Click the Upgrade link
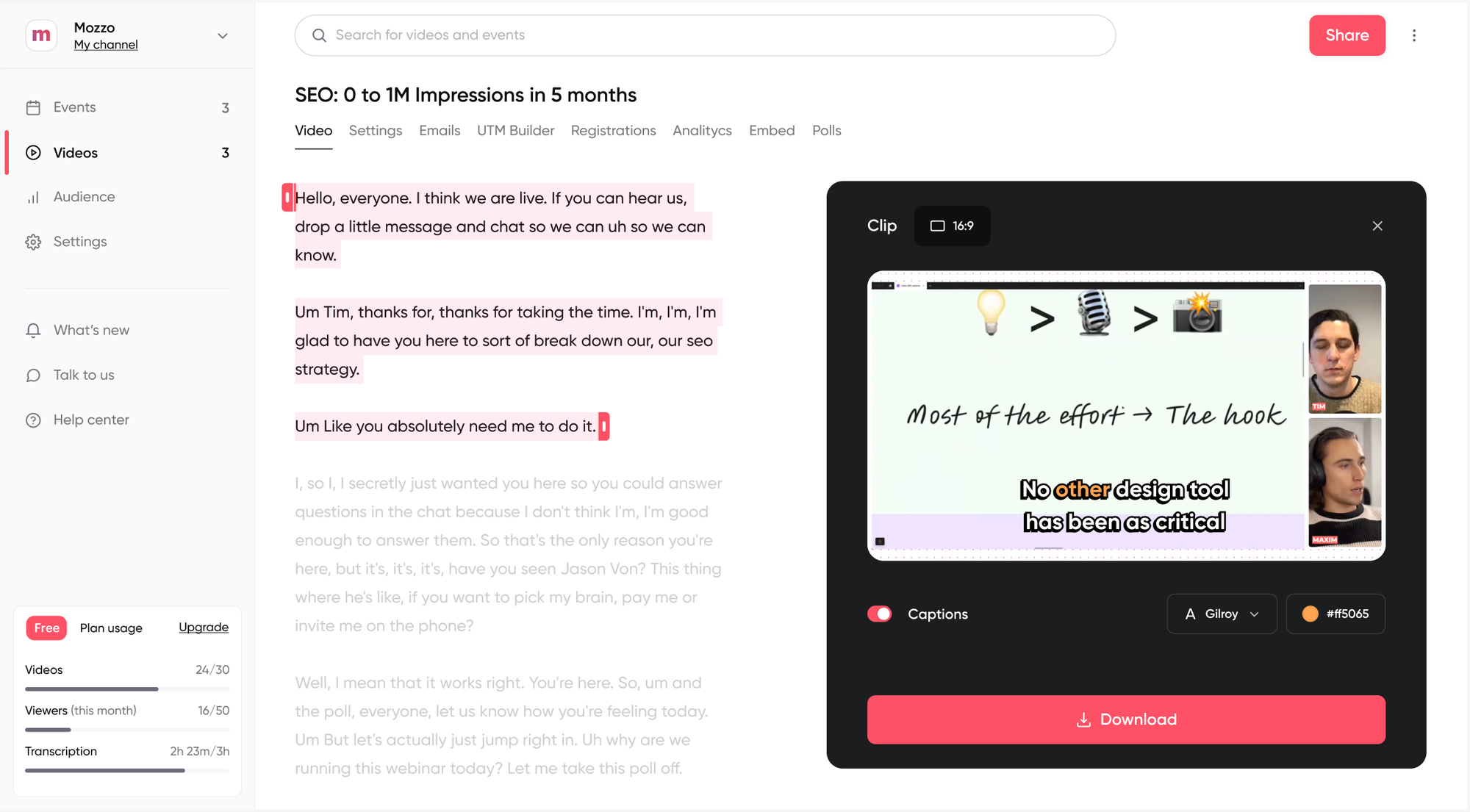Image resolution: width=1470 pixels, height=812 pixels. [x=203, y=626]
